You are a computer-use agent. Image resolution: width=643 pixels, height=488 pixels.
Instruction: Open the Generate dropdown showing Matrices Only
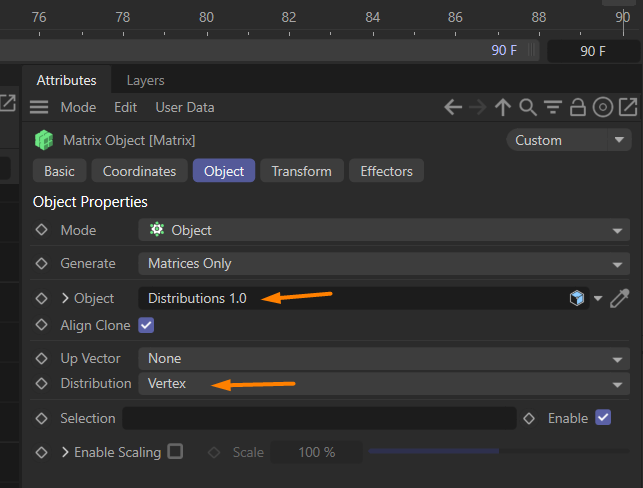[384, 264]
